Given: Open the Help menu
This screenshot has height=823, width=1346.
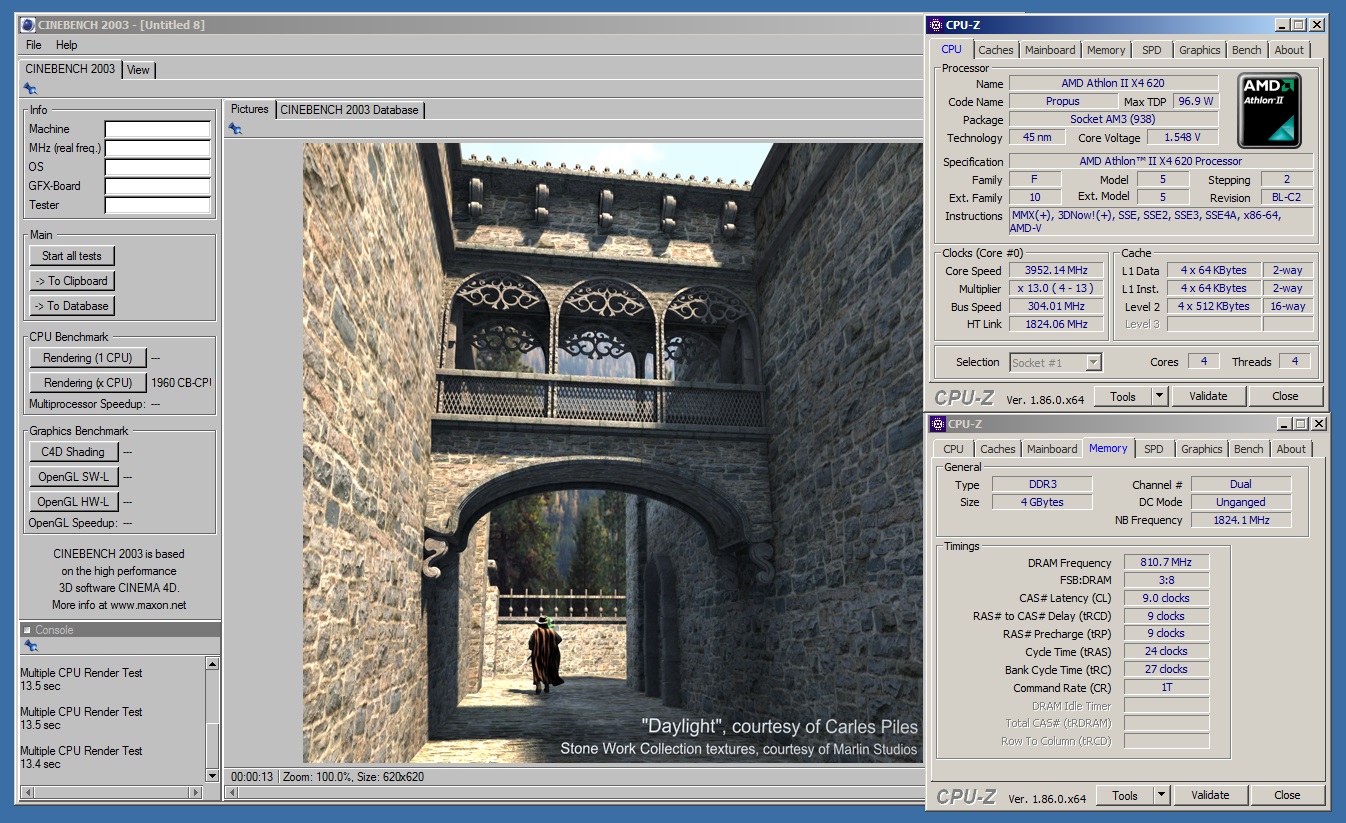Looking at the screenshot, I should click(x=67, y=45).
